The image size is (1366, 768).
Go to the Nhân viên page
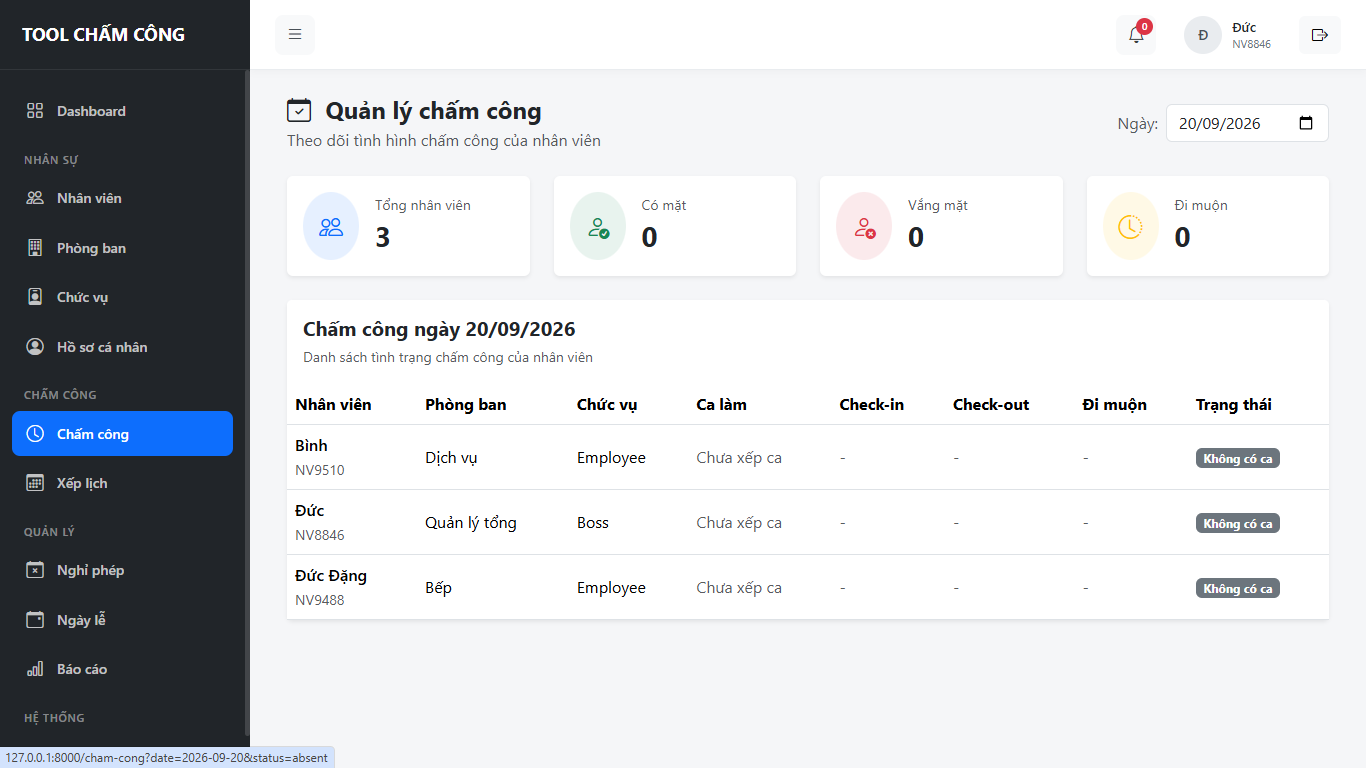click(122, 198)
